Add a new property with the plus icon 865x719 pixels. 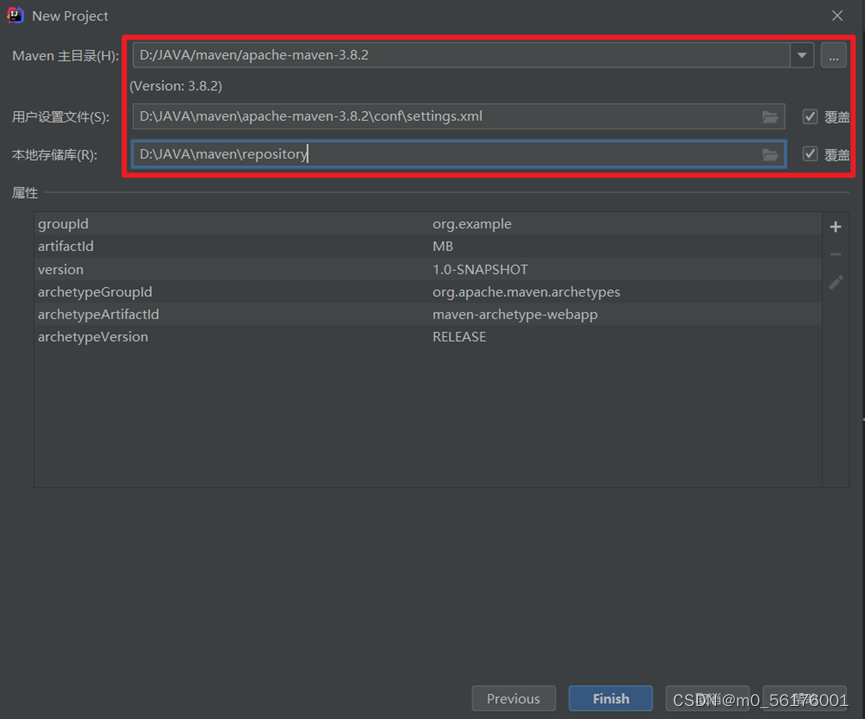click(835, 227)
